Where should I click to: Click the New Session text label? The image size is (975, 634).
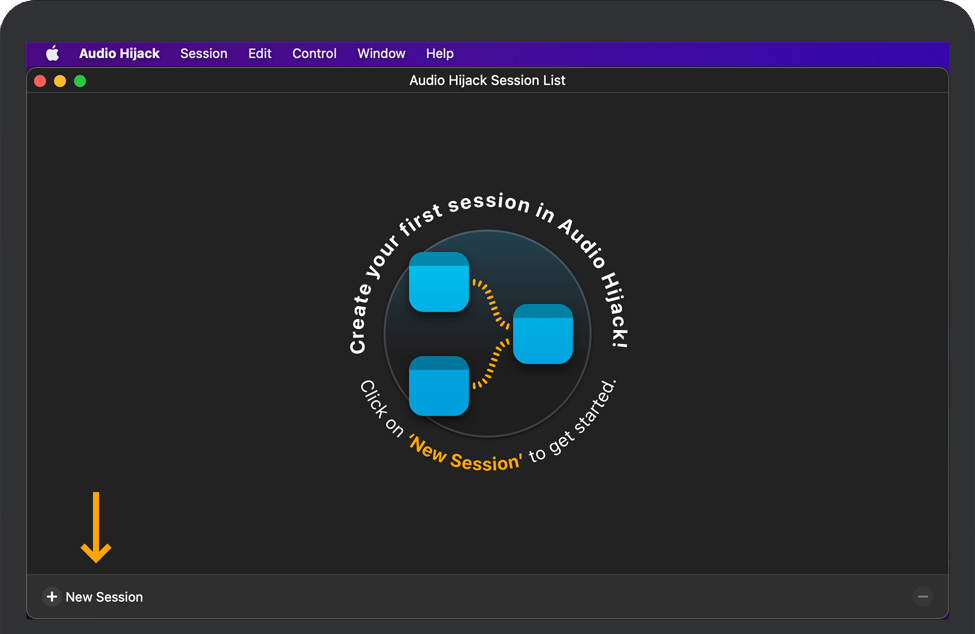(x=104, y=597)
